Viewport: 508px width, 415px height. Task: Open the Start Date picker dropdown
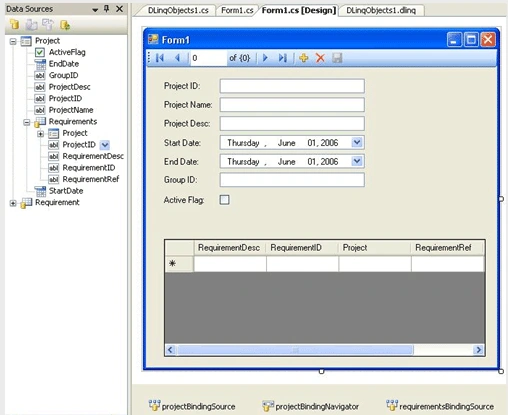(x=357, y=143)
